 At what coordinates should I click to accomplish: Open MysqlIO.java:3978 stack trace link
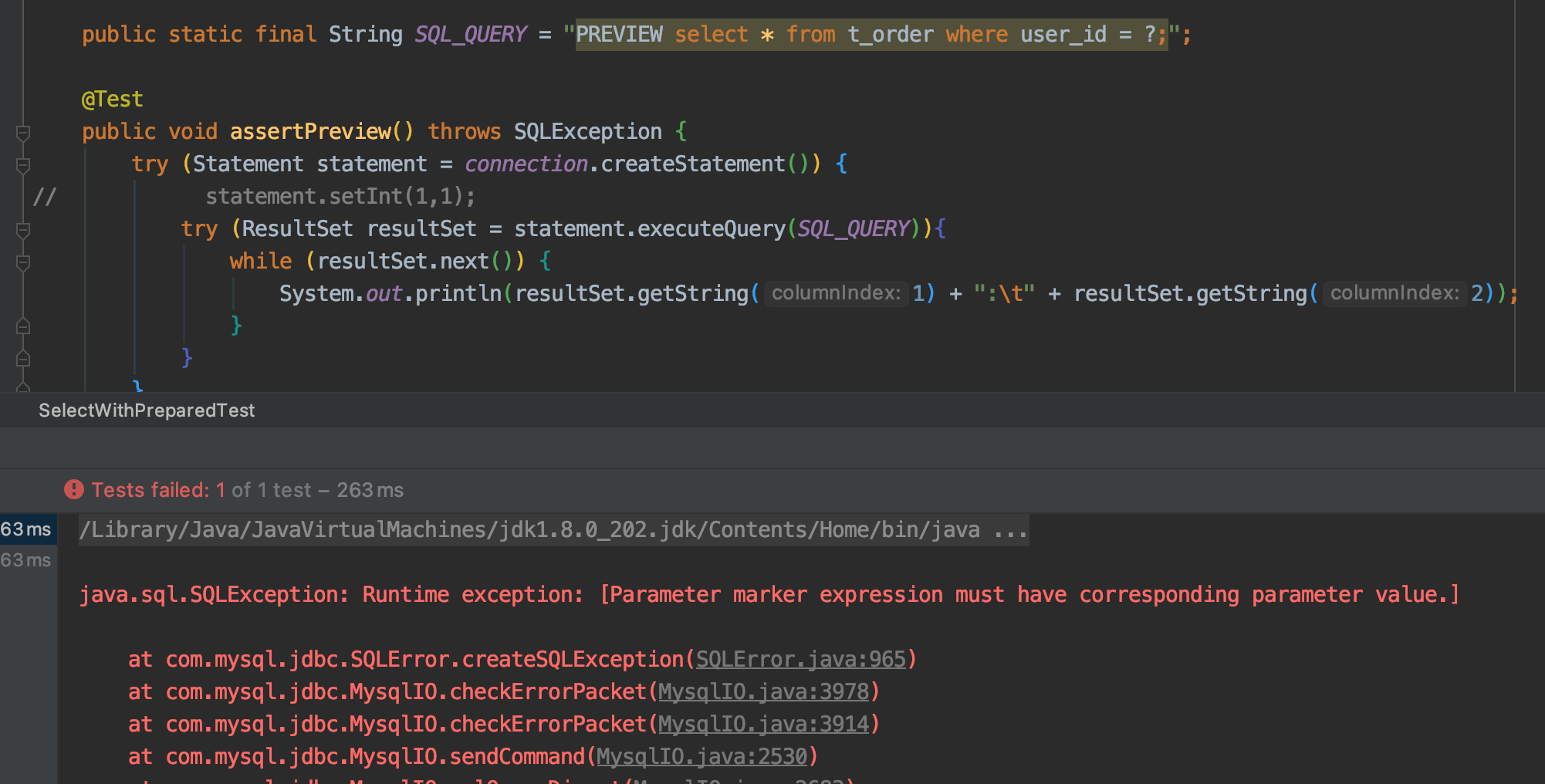pyautogui.click(x=763, y=691)
